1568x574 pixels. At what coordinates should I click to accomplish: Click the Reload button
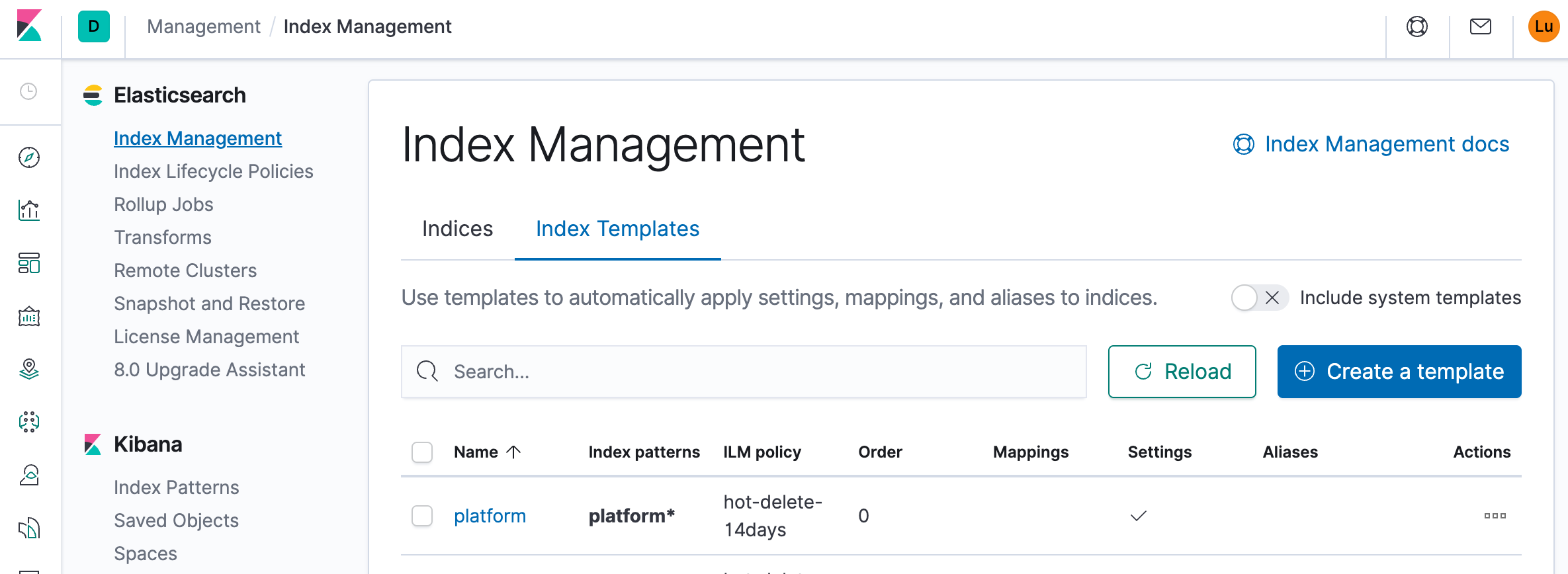1182,372
